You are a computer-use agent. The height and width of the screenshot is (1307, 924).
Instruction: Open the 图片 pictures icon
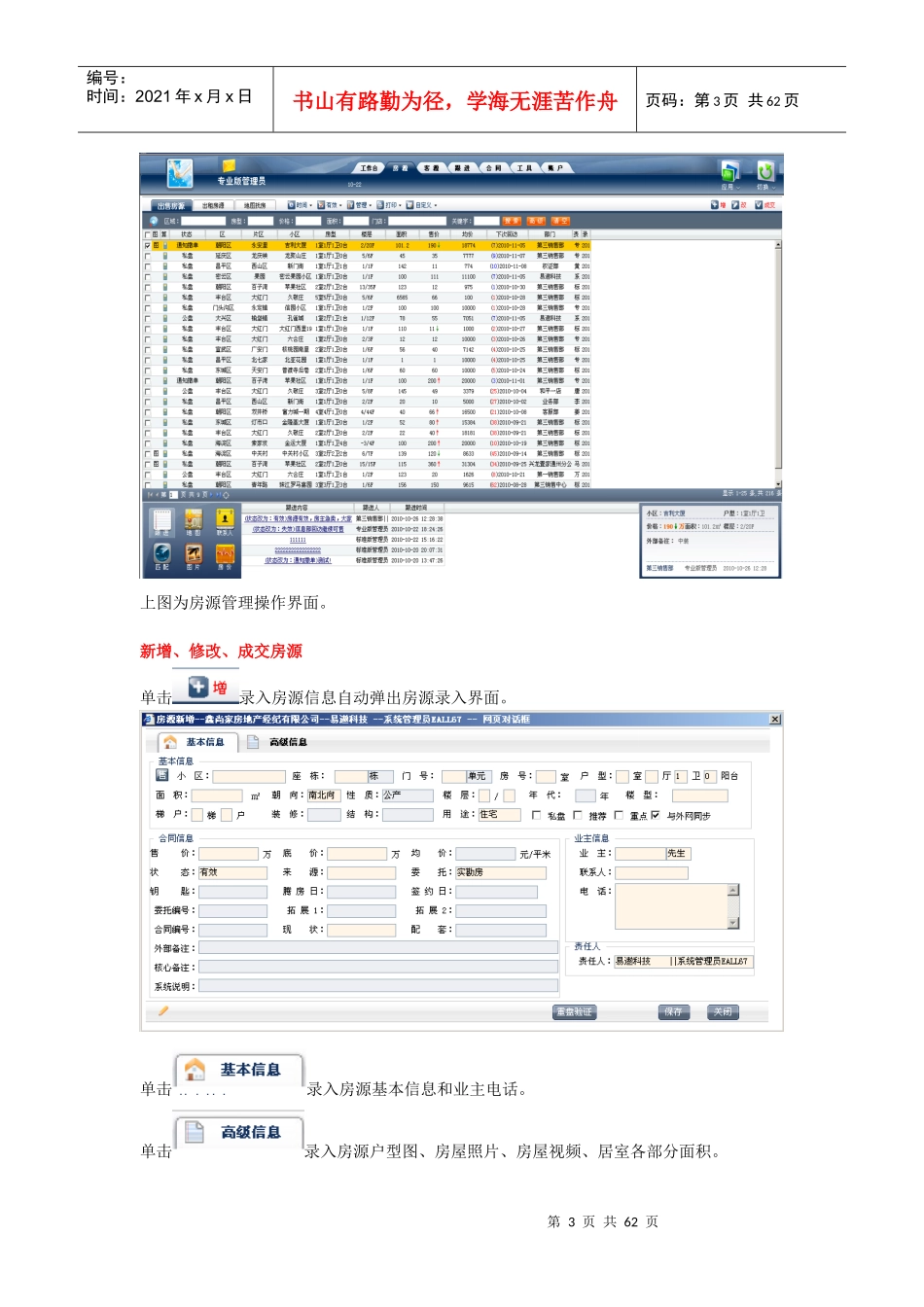click(x=194, y=557)
